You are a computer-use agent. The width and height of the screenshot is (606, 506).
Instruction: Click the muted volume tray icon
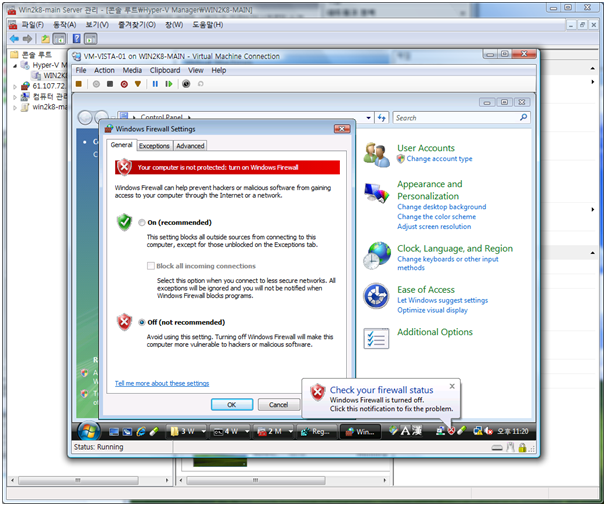(x=489, y=431)
